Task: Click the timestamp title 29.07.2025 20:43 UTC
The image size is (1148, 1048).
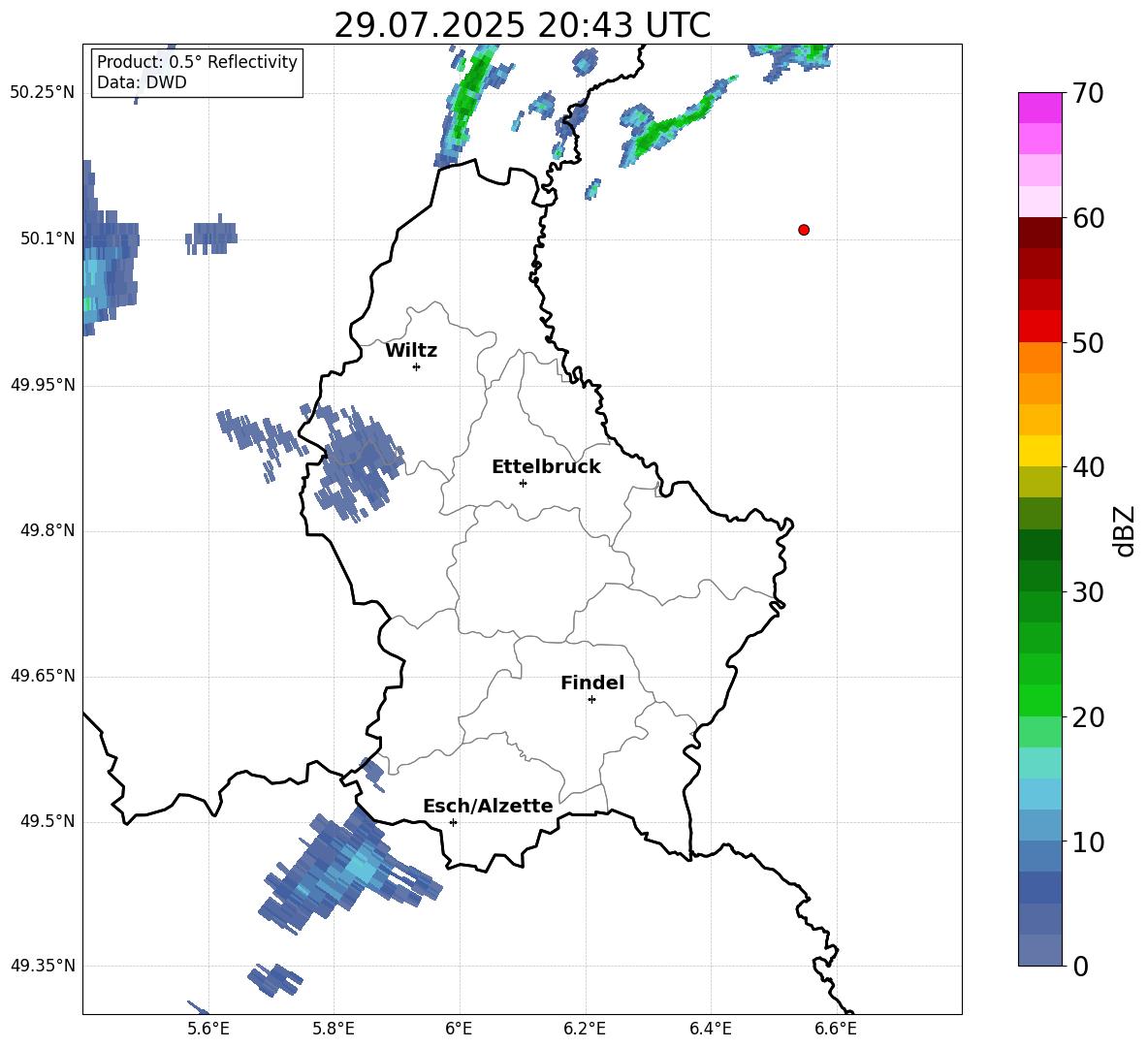Action: 522,26
